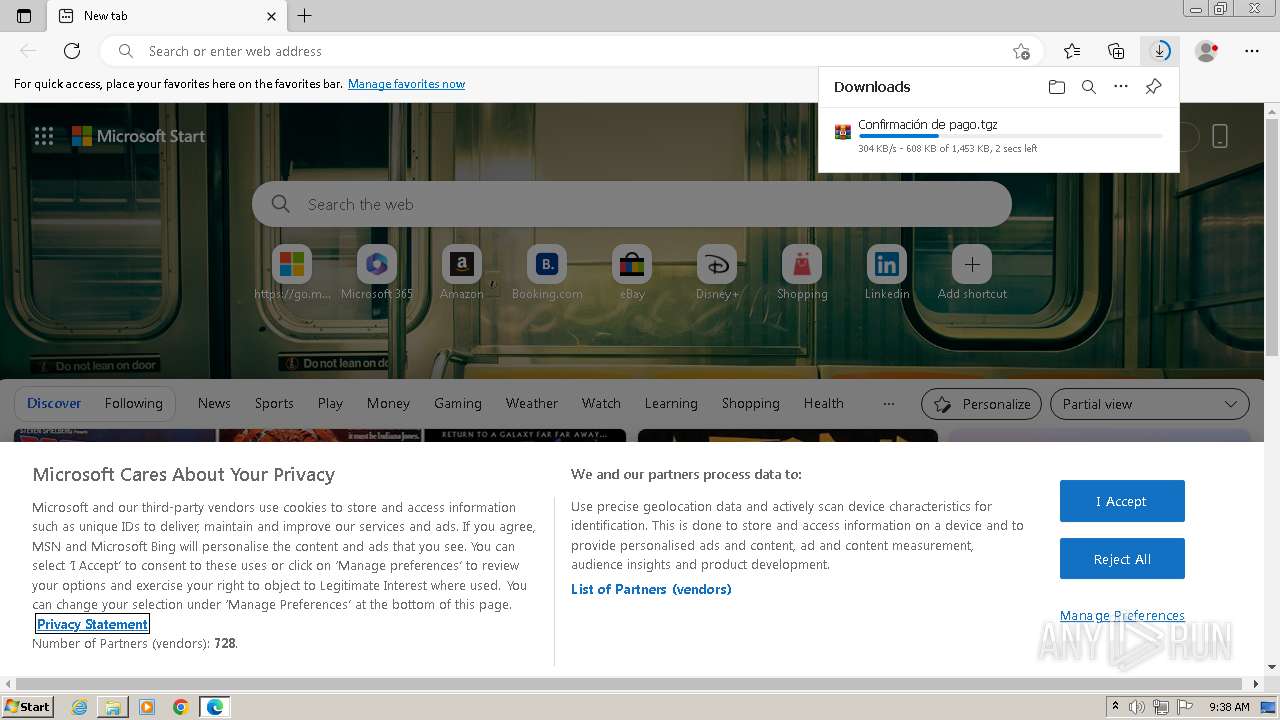The image size is (1280, 720).
Task: Open Edge Settings and more menu
Action: [x=1252, y=51]
